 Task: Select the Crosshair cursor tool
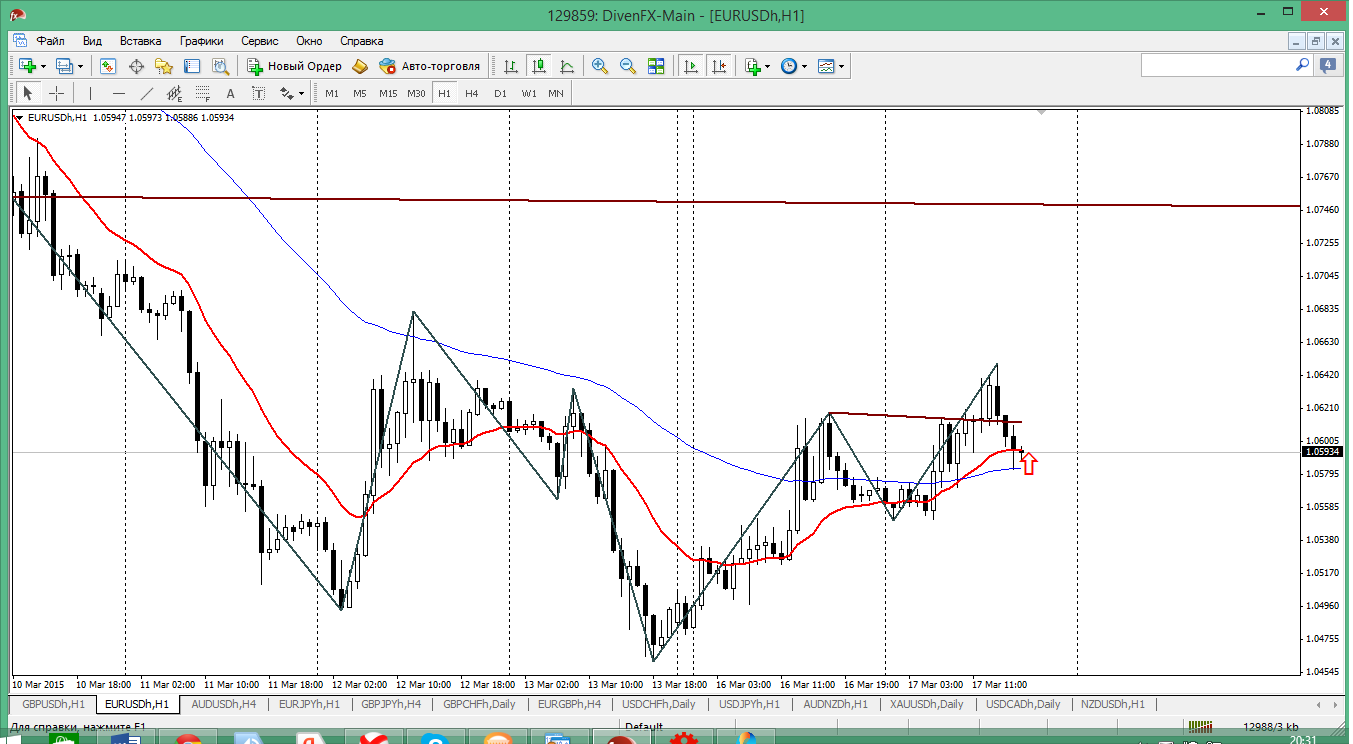57,93
